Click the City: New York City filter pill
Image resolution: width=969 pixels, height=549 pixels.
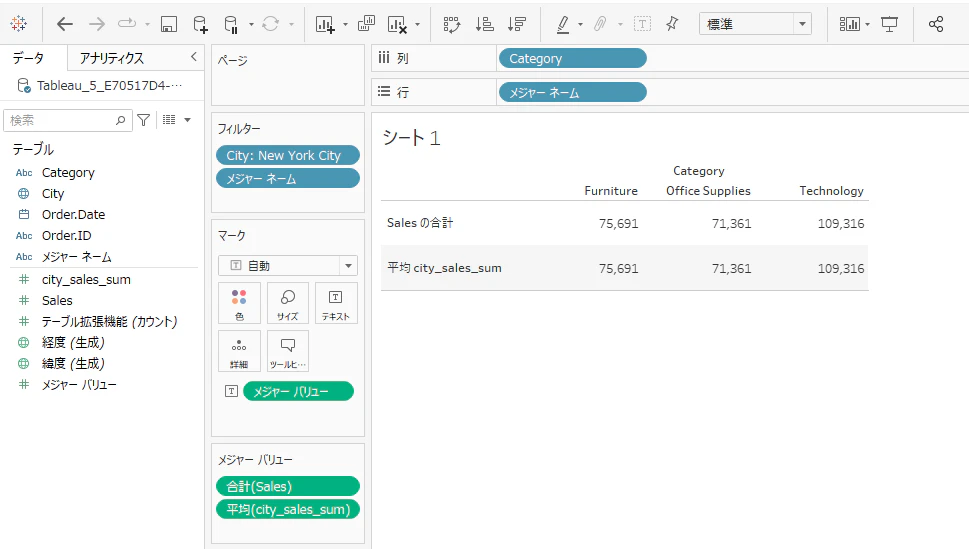point(287,155)
